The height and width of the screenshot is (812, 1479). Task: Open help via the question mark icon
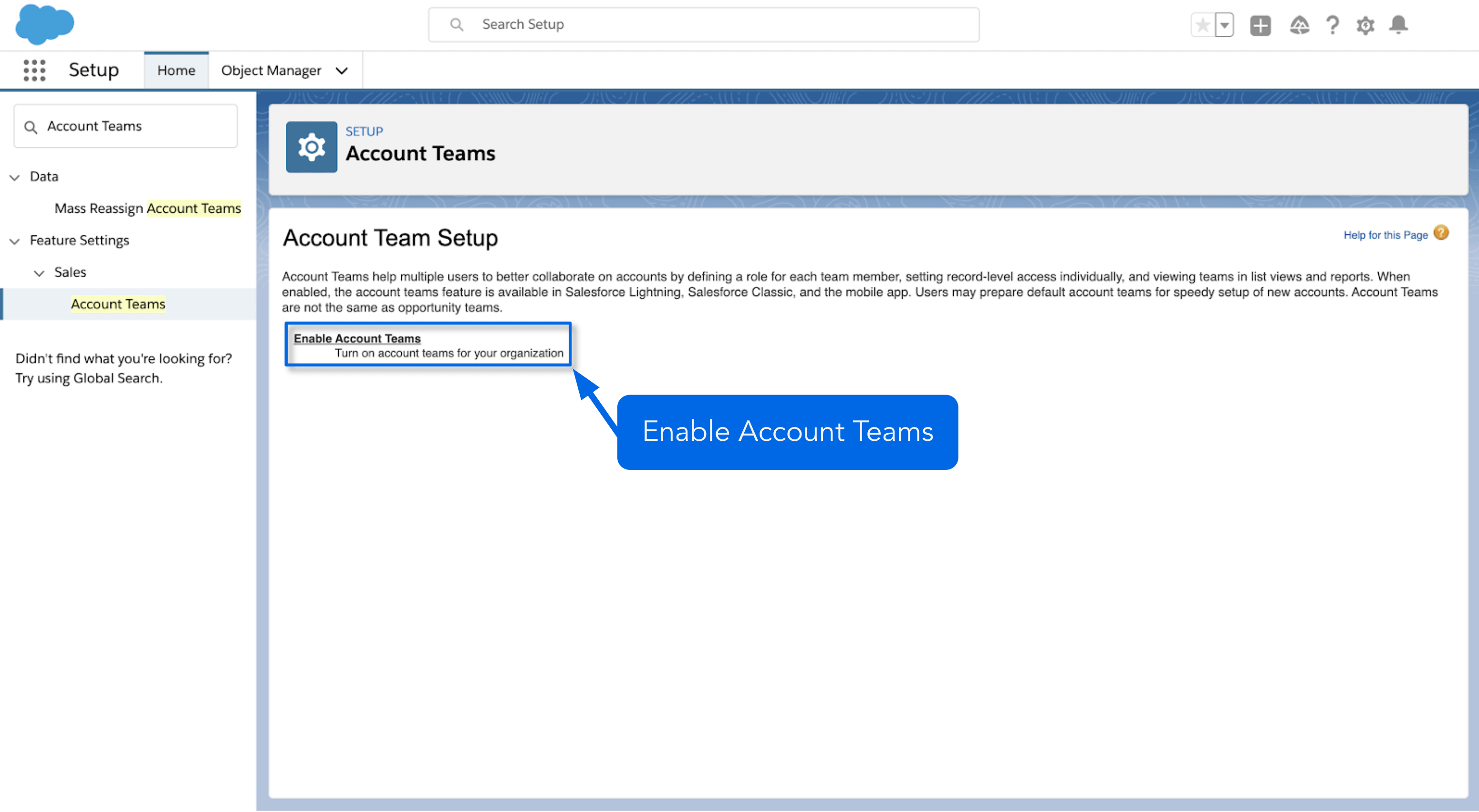(x=1333, y=25)
